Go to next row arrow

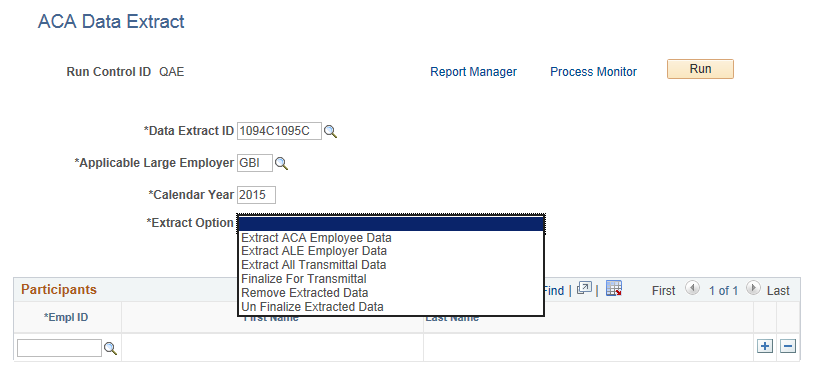pyautogui.click(x=753, y=288)
